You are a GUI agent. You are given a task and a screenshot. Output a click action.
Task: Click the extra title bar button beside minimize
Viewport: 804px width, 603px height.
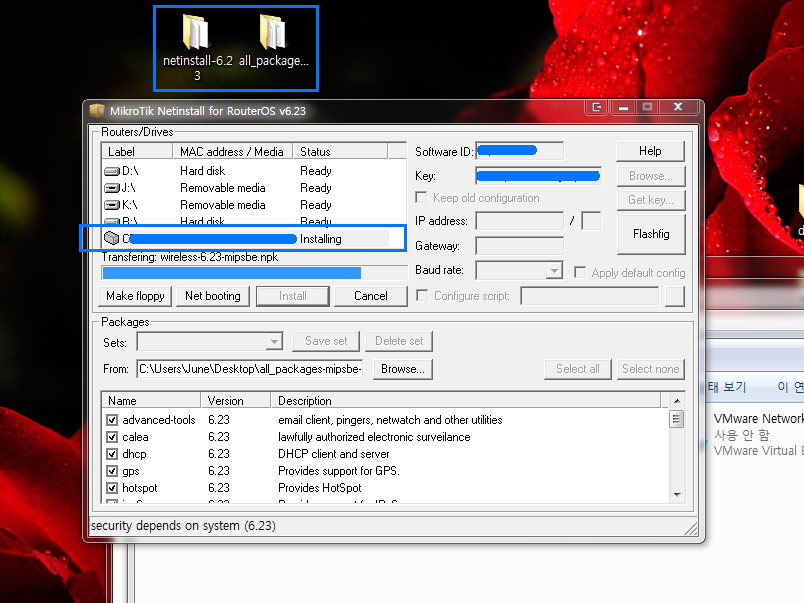click(x=596, y=107)
